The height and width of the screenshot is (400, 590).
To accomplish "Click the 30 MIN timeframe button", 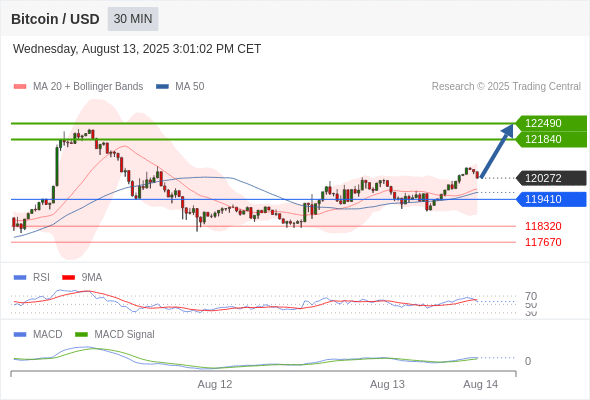I will [x=133, y=19].
